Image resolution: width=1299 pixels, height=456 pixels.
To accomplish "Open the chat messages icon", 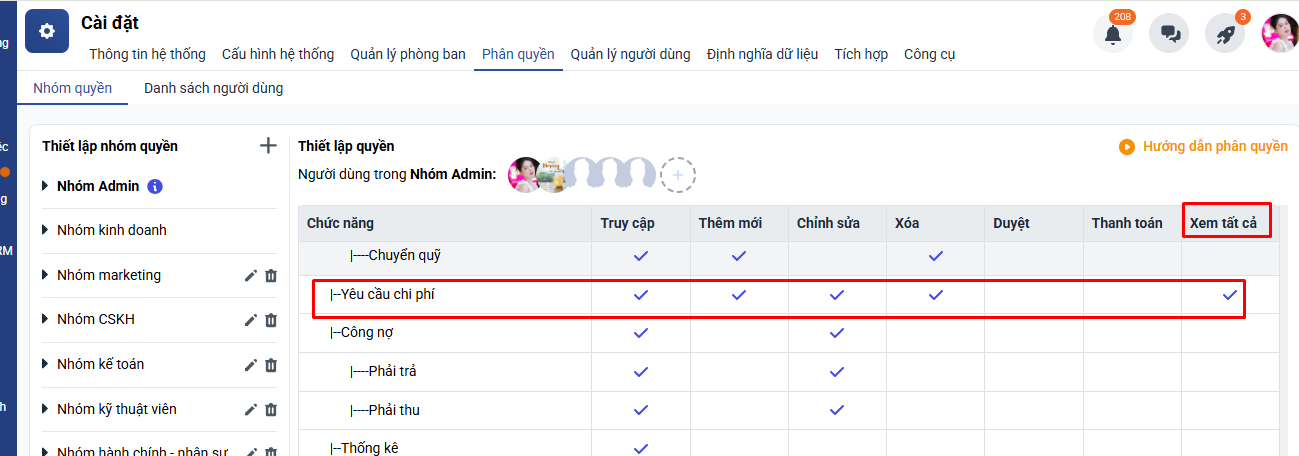I will pyautogui.click(x=1169, y=34).
